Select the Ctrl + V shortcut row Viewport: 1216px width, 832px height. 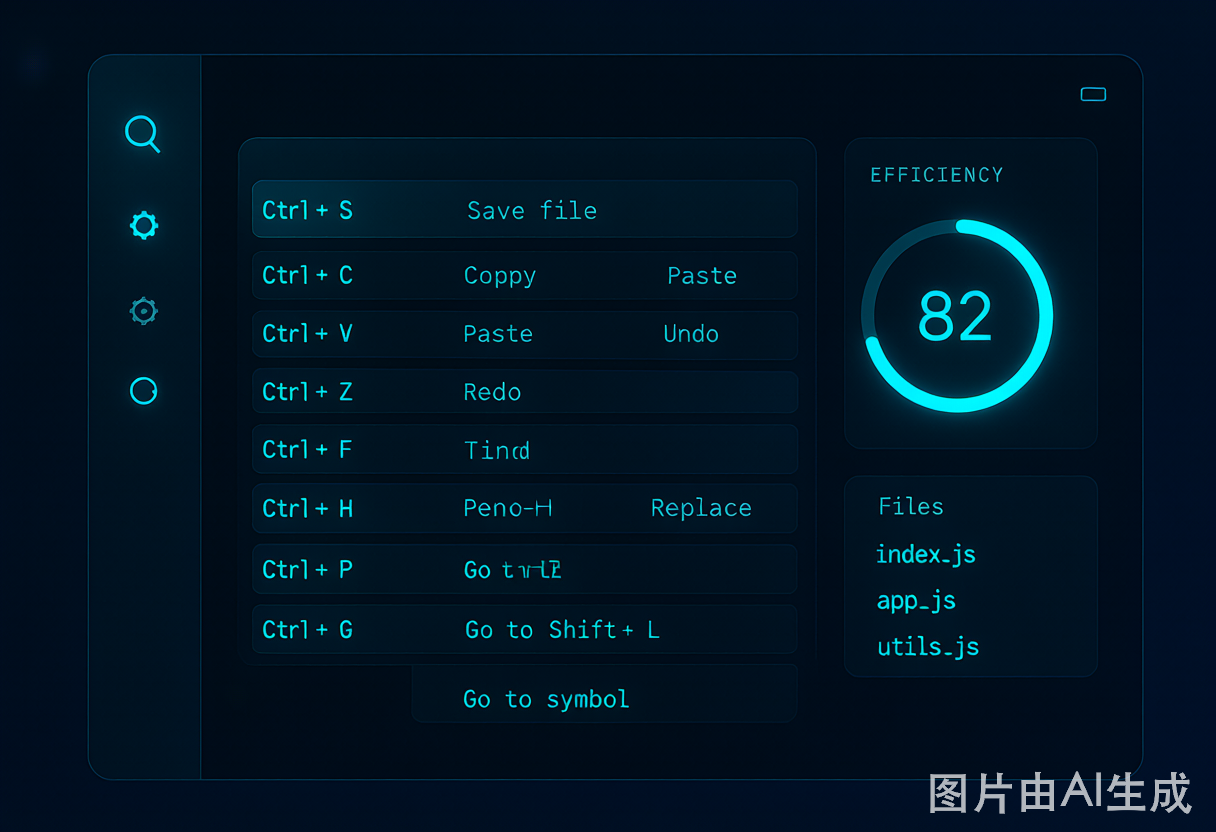click(525, 334)
